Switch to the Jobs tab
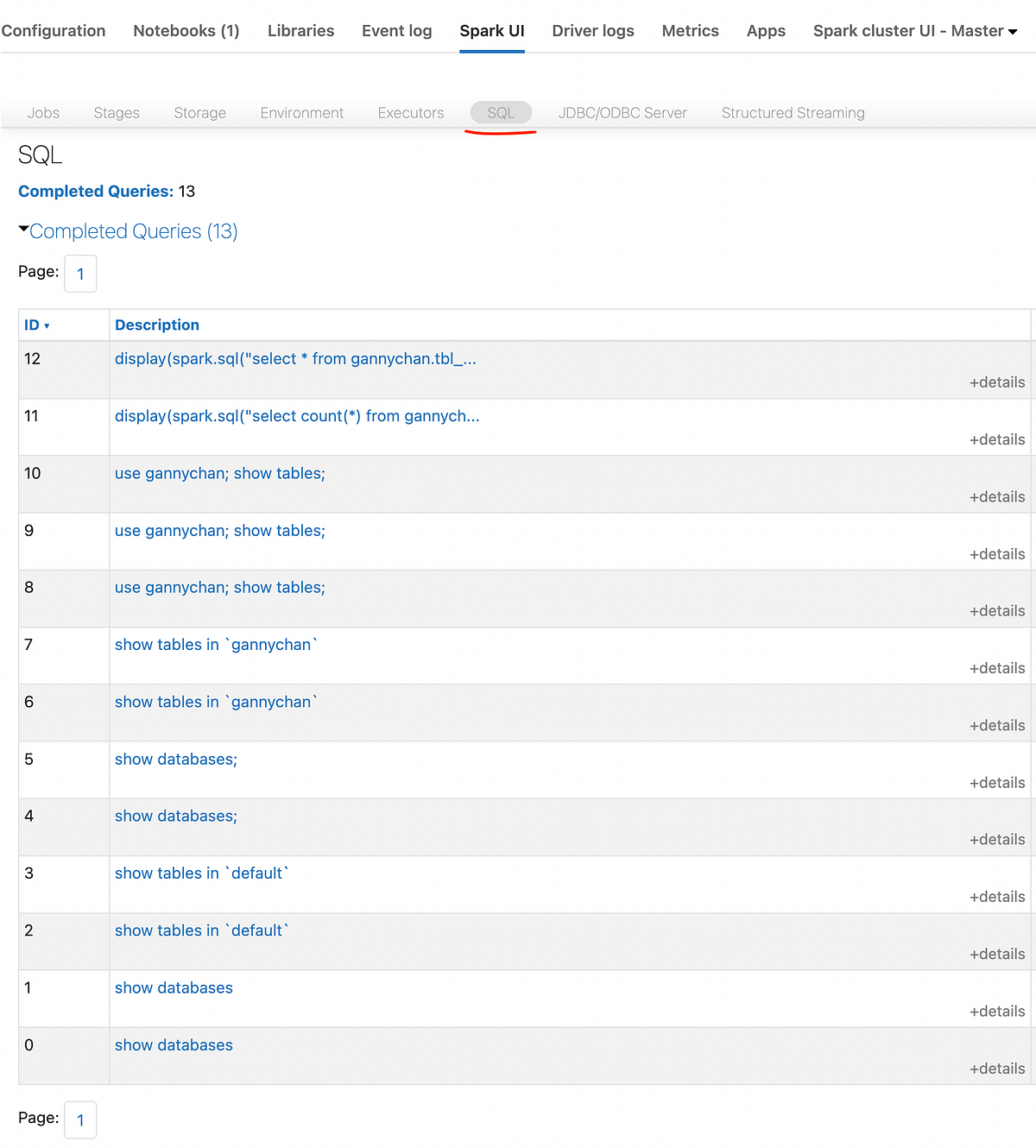1036x1148 pixels. coord(43,112)
